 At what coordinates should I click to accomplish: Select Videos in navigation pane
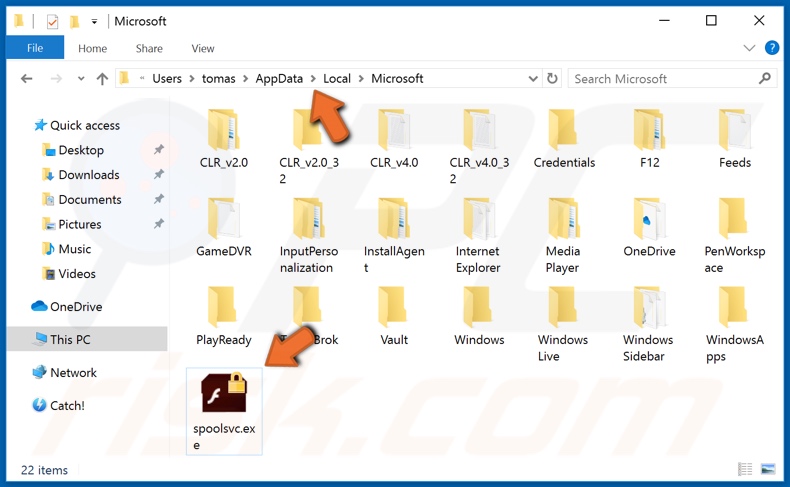pos(70,273)
